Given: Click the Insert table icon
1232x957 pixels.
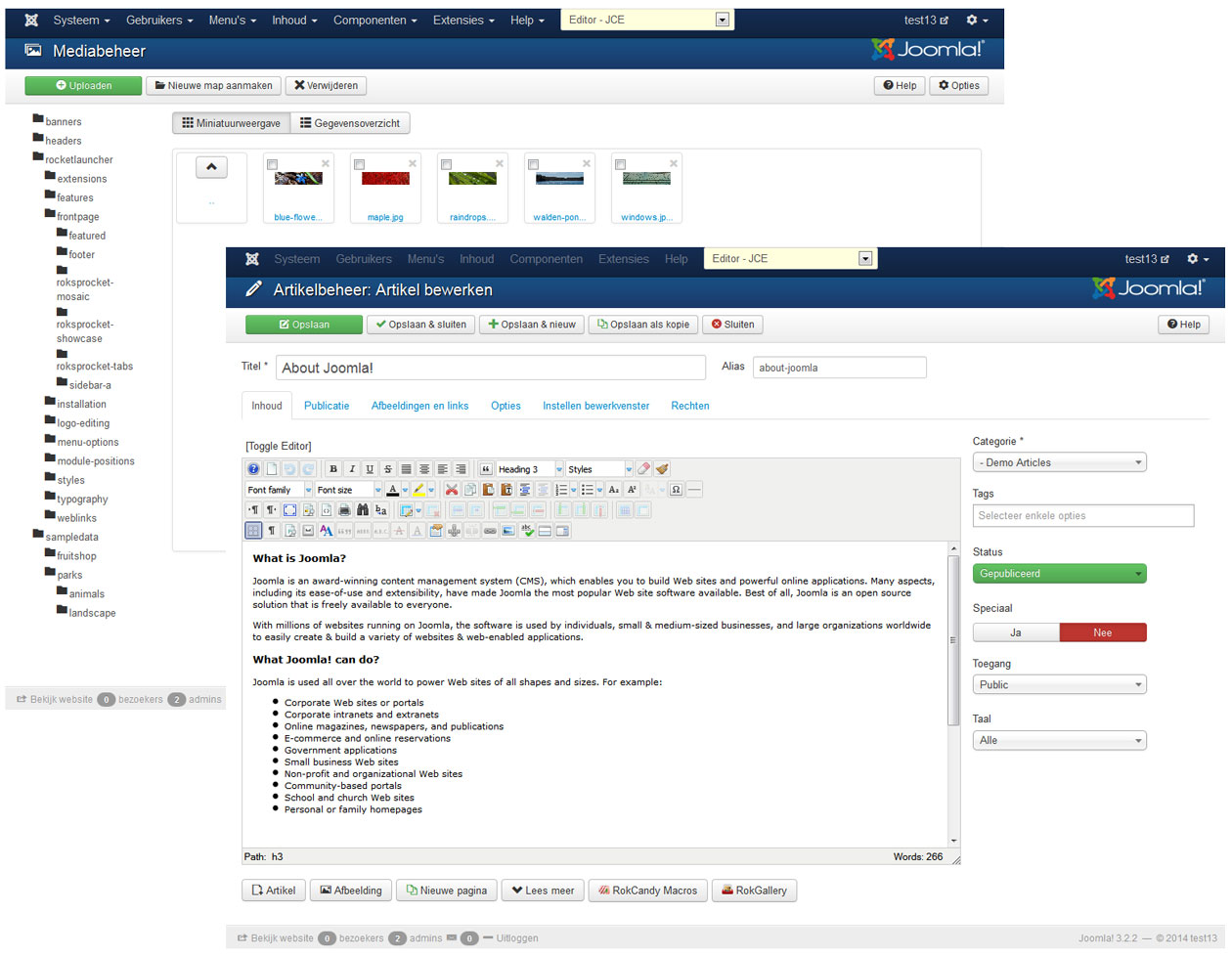Looking at the screenshot, I should tap(406, 510).
